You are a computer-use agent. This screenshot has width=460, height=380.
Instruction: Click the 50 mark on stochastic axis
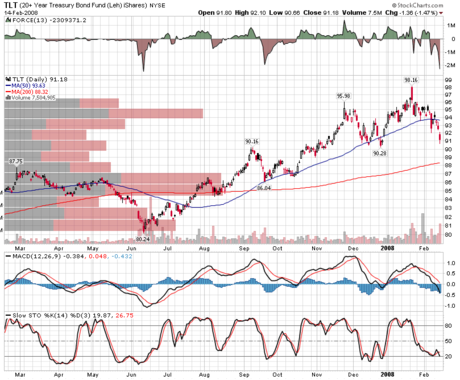pyautogui.click(x=448, y=341)
